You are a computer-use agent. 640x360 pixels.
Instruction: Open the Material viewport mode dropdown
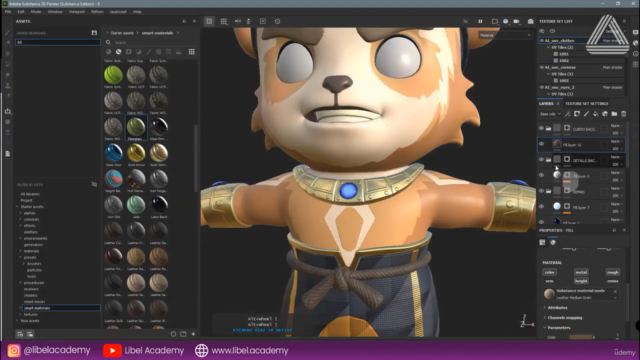point(505,35)
